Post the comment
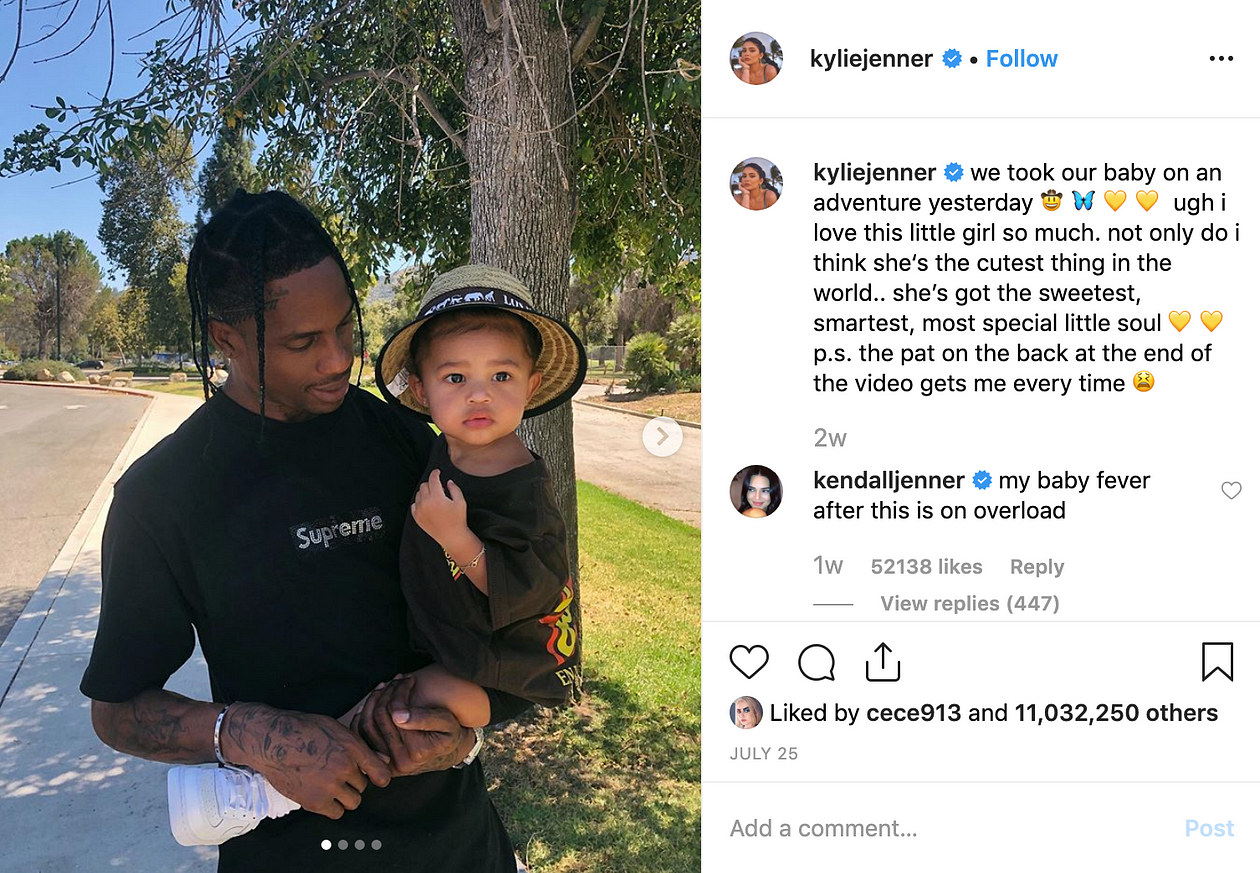 pyautogui.click(x=1209, y=828)
